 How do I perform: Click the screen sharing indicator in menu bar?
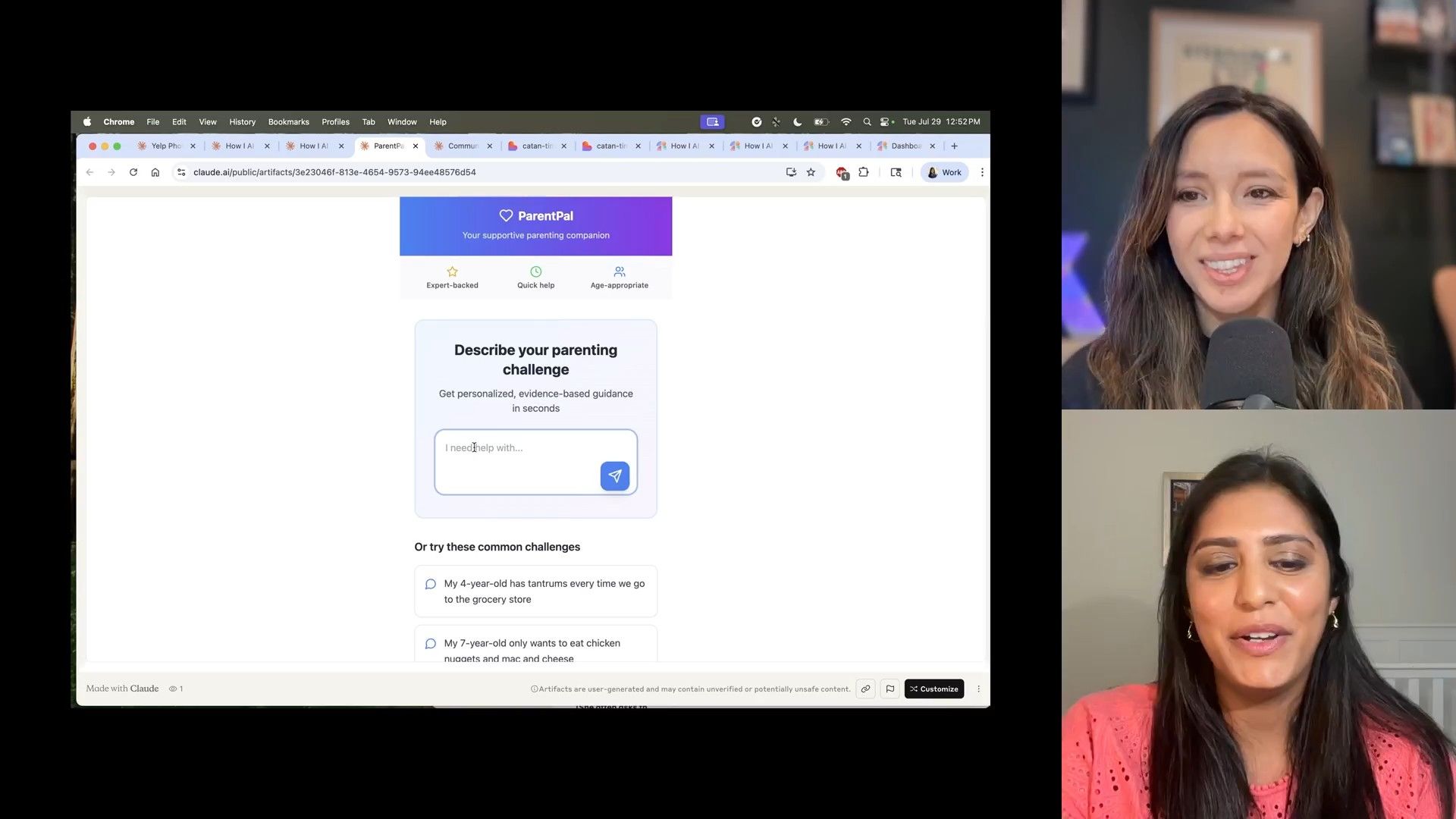click(x=712, y=121)
